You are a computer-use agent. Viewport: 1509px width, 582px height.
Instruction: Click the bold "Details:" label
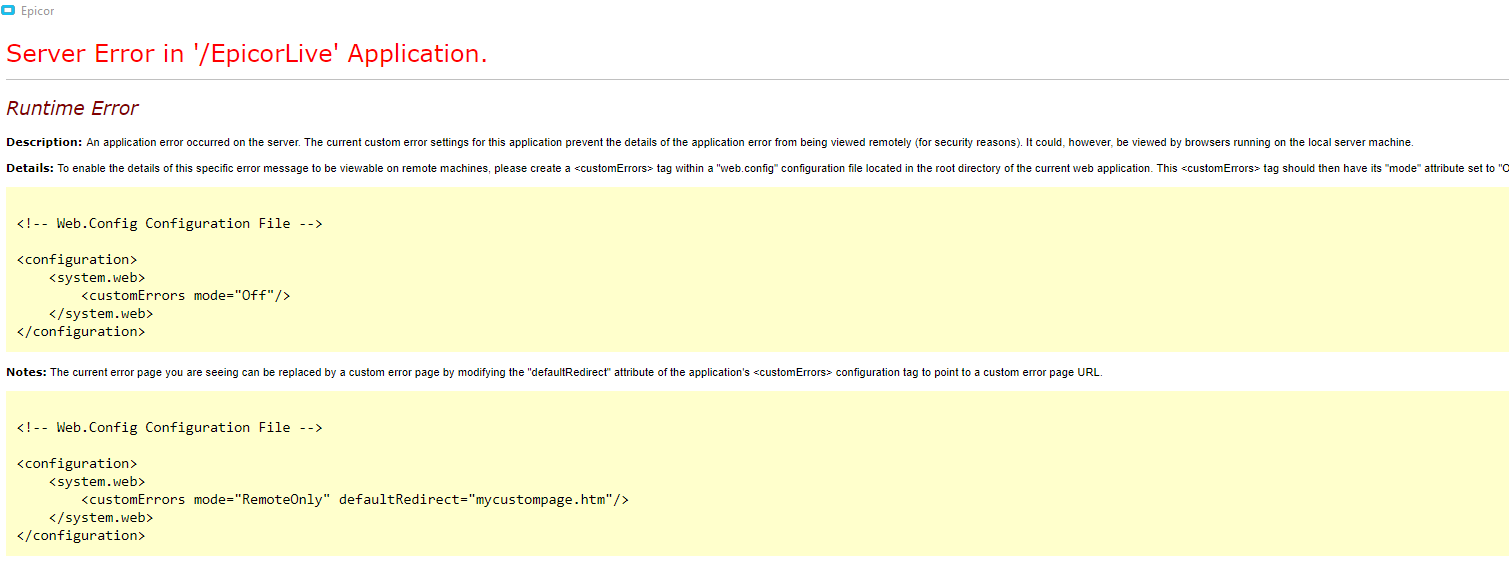[30, 168]
